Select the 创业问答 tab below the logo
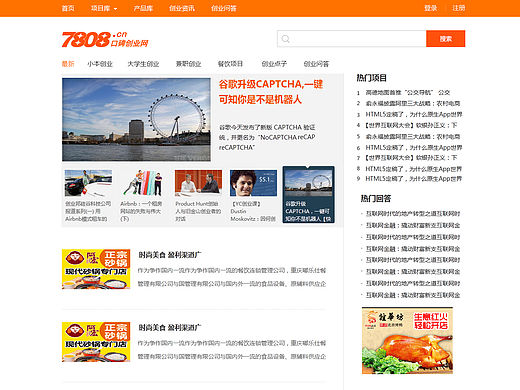 [x=316, y=64]
